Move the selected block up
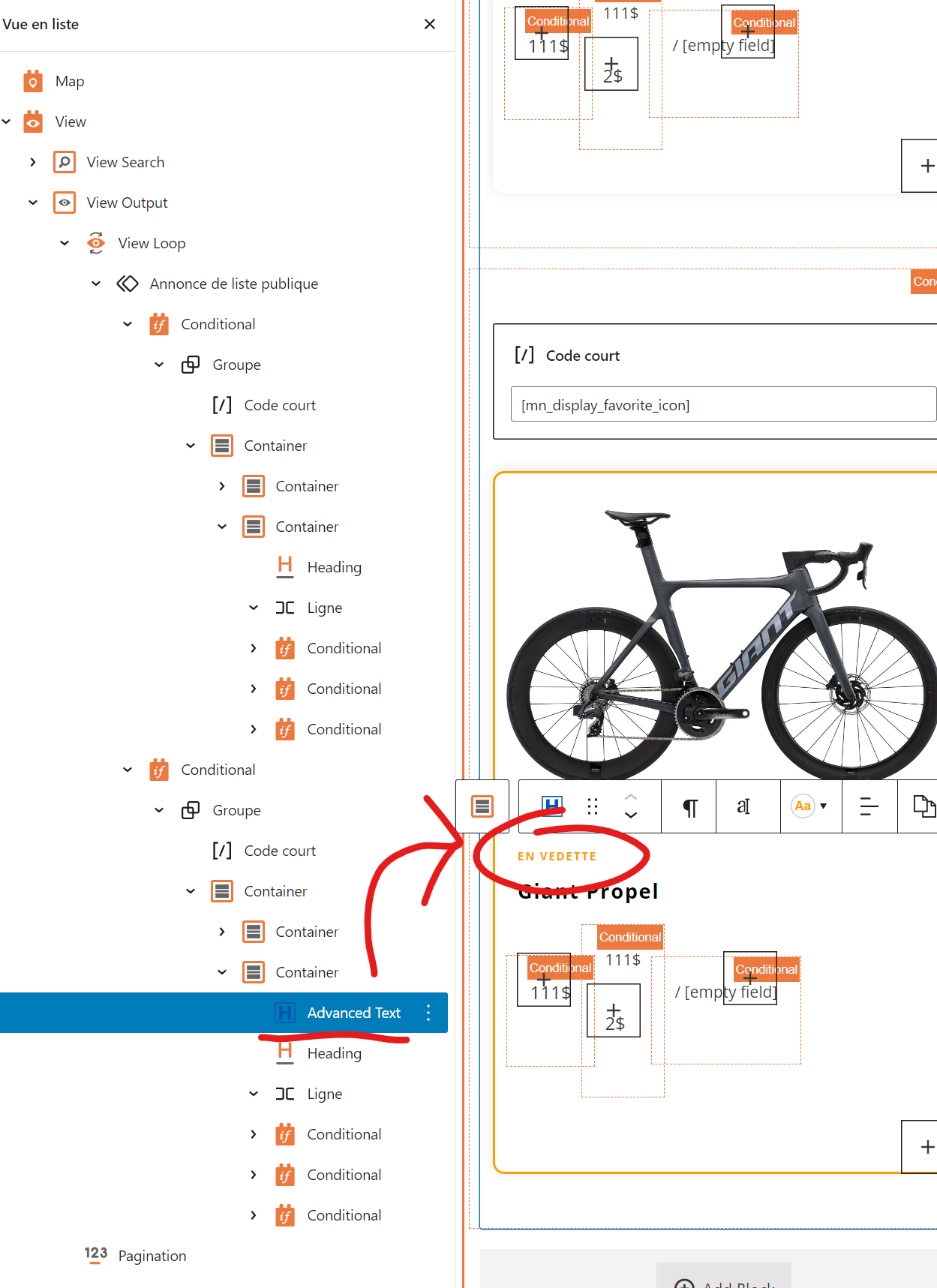 pyautogui.click(x=631, y=797)
